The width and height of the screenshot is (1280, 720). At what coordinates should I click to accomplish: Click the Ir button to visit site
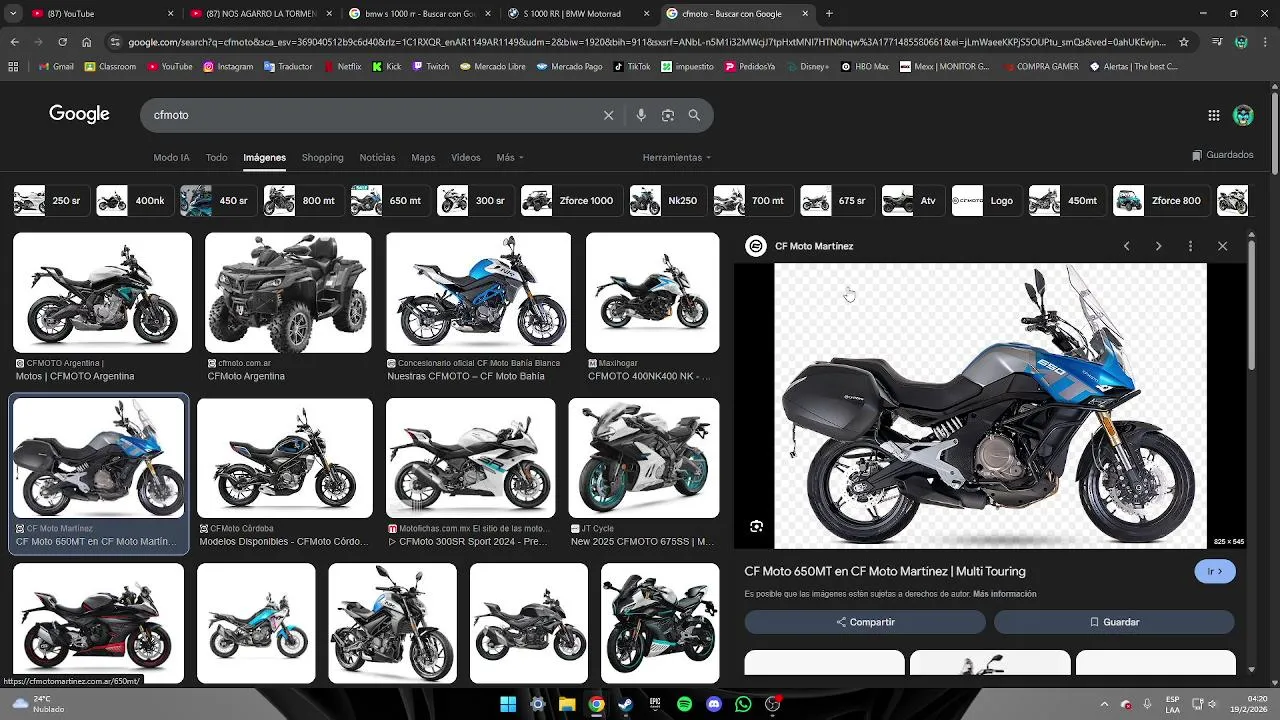pyautogui.click(x=1215, y=572)
